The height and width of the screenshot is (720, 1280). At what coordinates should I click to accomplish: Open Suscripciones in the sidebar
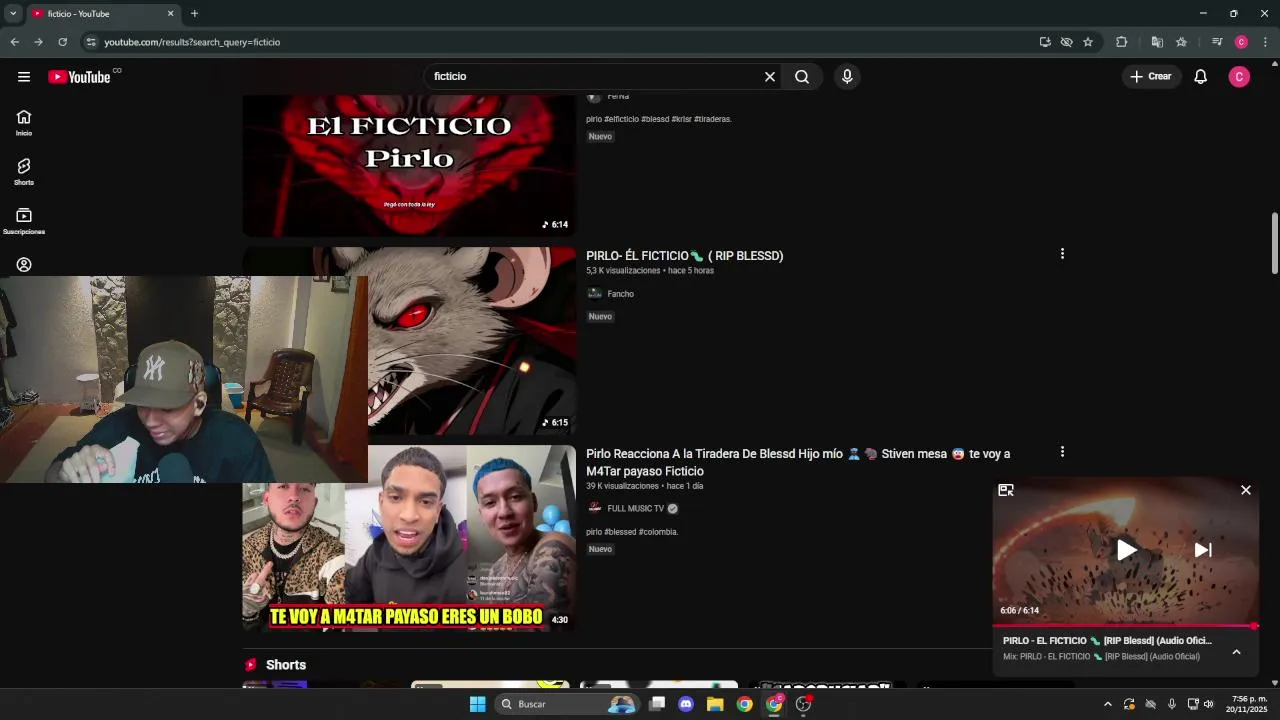[x=24, y=221]
